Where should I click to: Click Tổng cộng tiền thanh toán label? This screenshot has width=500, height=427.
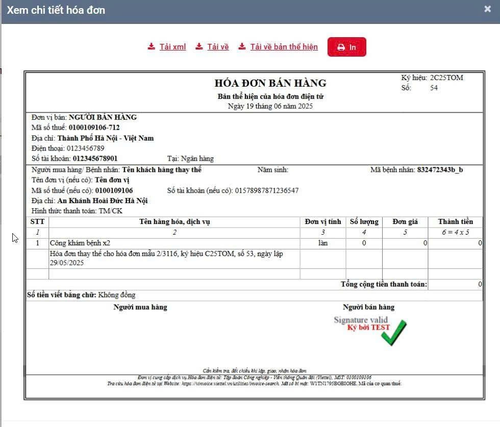tap(384, 284)
